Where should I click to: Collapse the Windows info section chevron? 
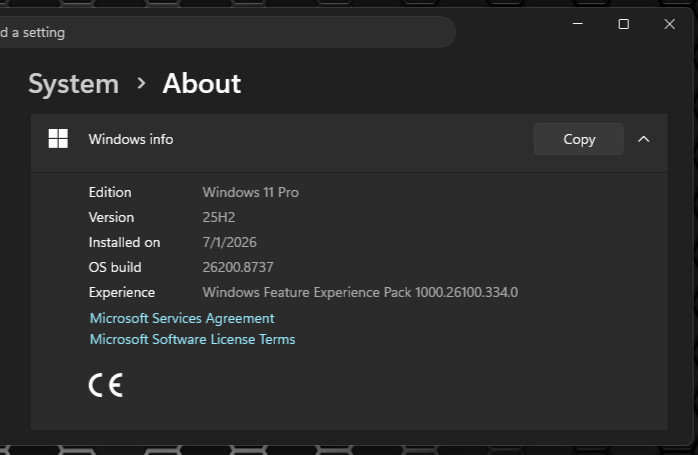pyautogui.click(x=644, y=139)
